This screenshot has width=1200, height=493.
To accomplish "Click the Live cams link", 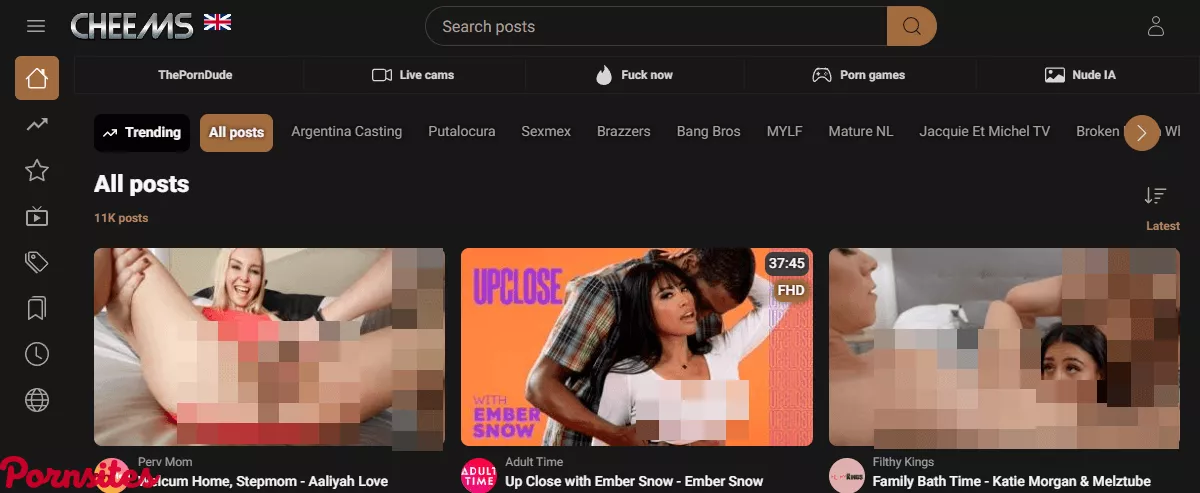I will point(413,75).
